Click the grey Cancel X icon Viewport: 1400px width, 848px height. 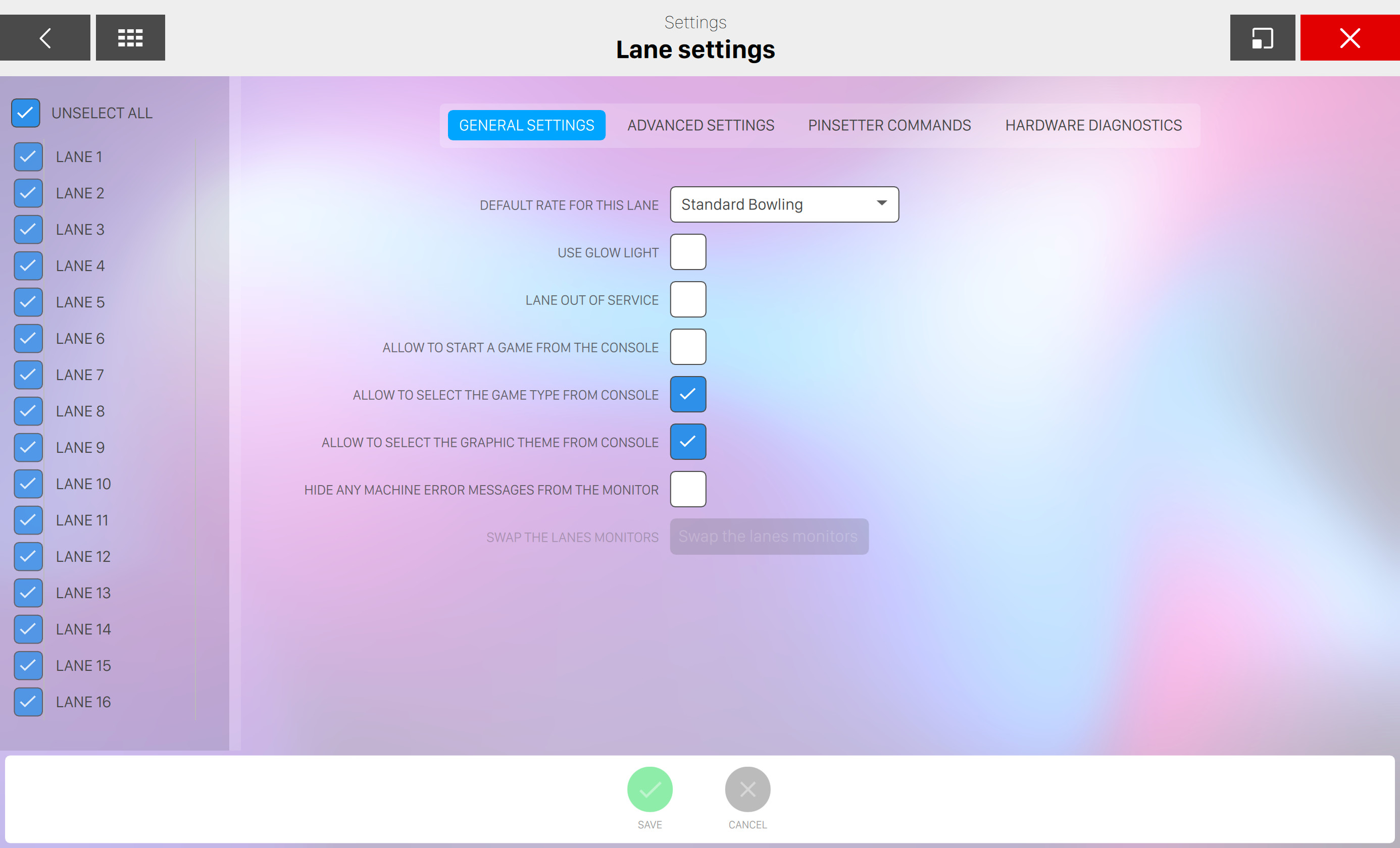747,788
